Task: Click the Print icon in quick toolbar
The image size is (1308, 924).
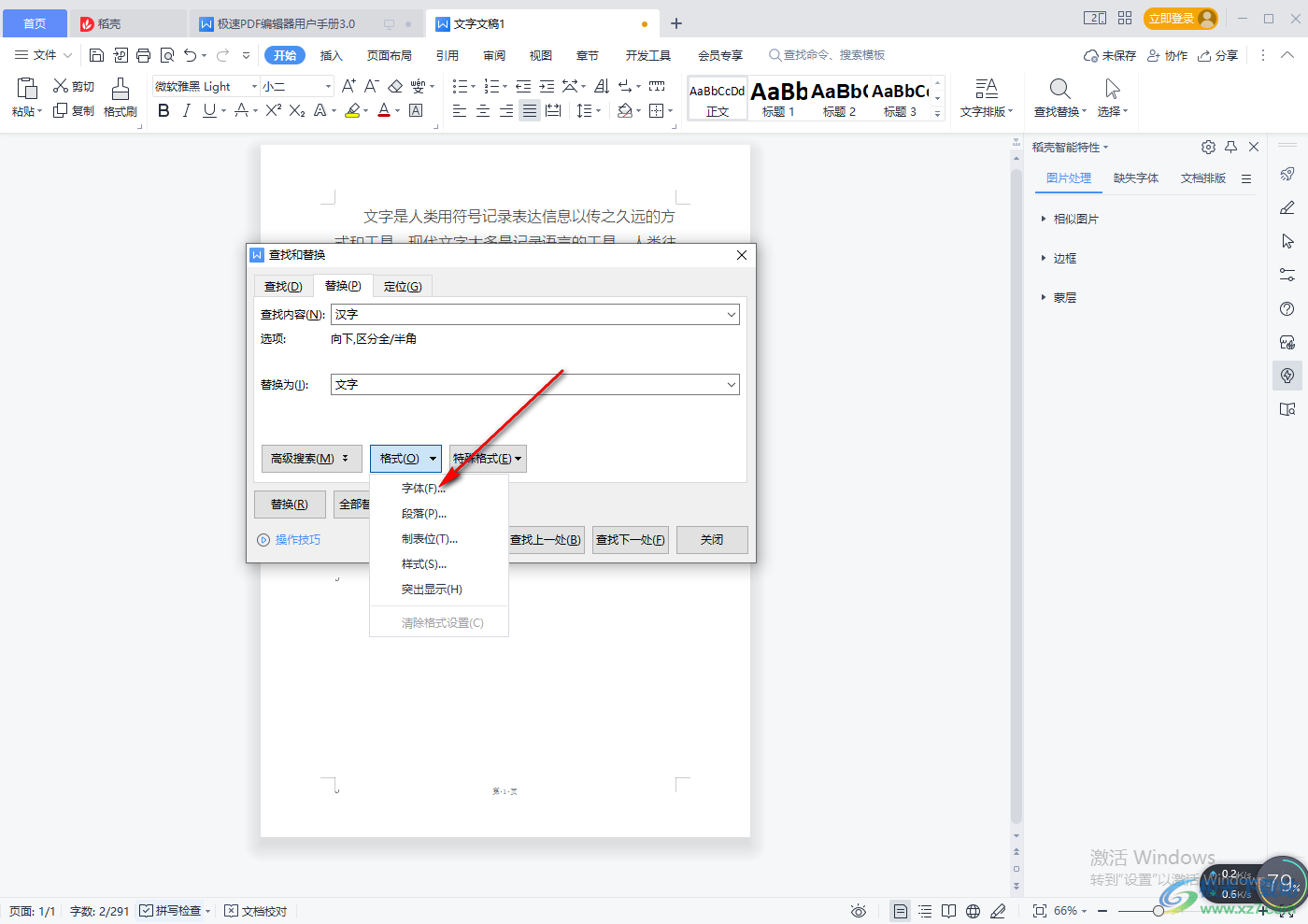Action: [x=143, y=55]
